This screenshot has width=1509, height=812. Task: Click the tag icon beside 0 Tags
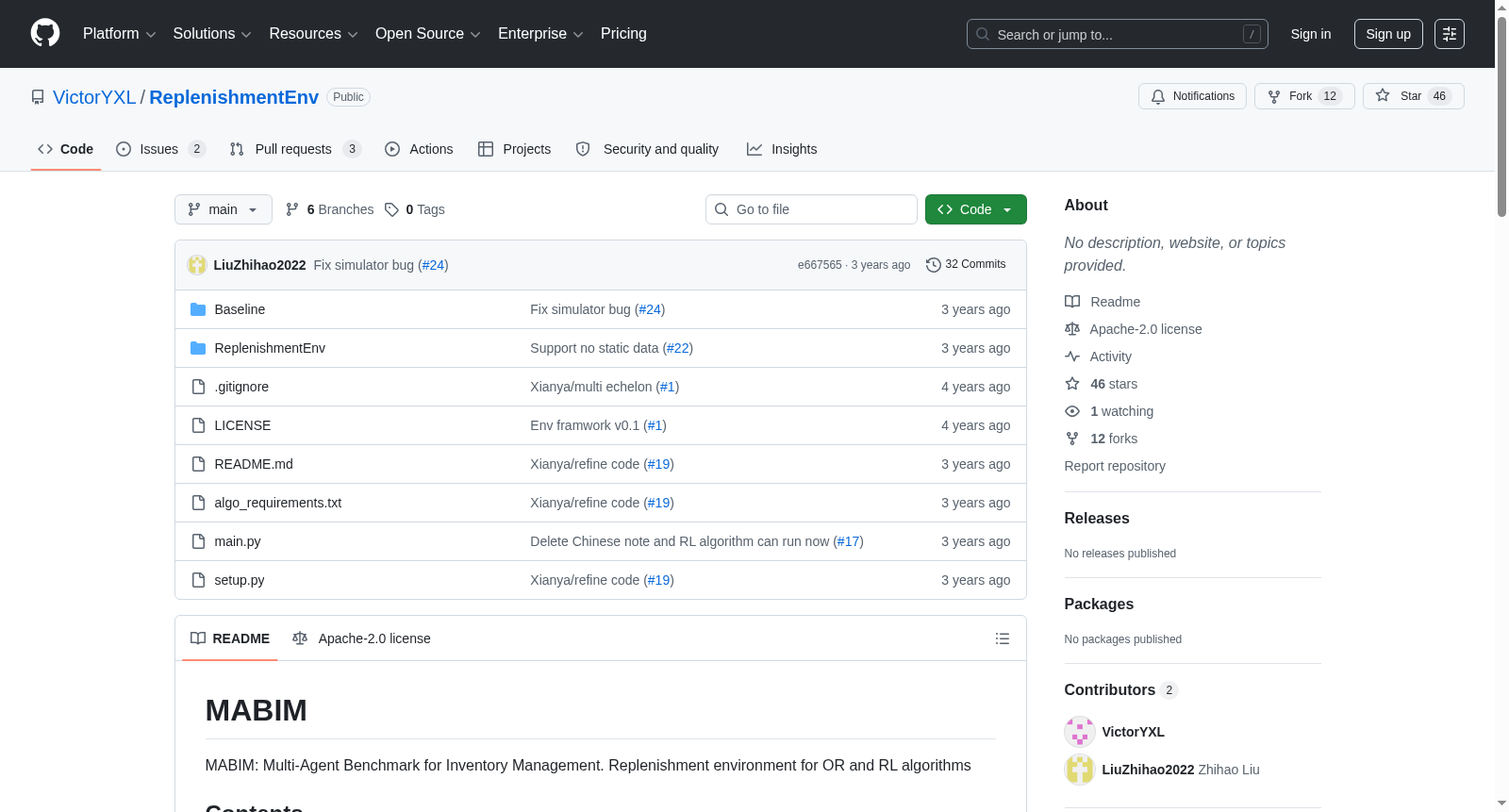coord(391,209)
